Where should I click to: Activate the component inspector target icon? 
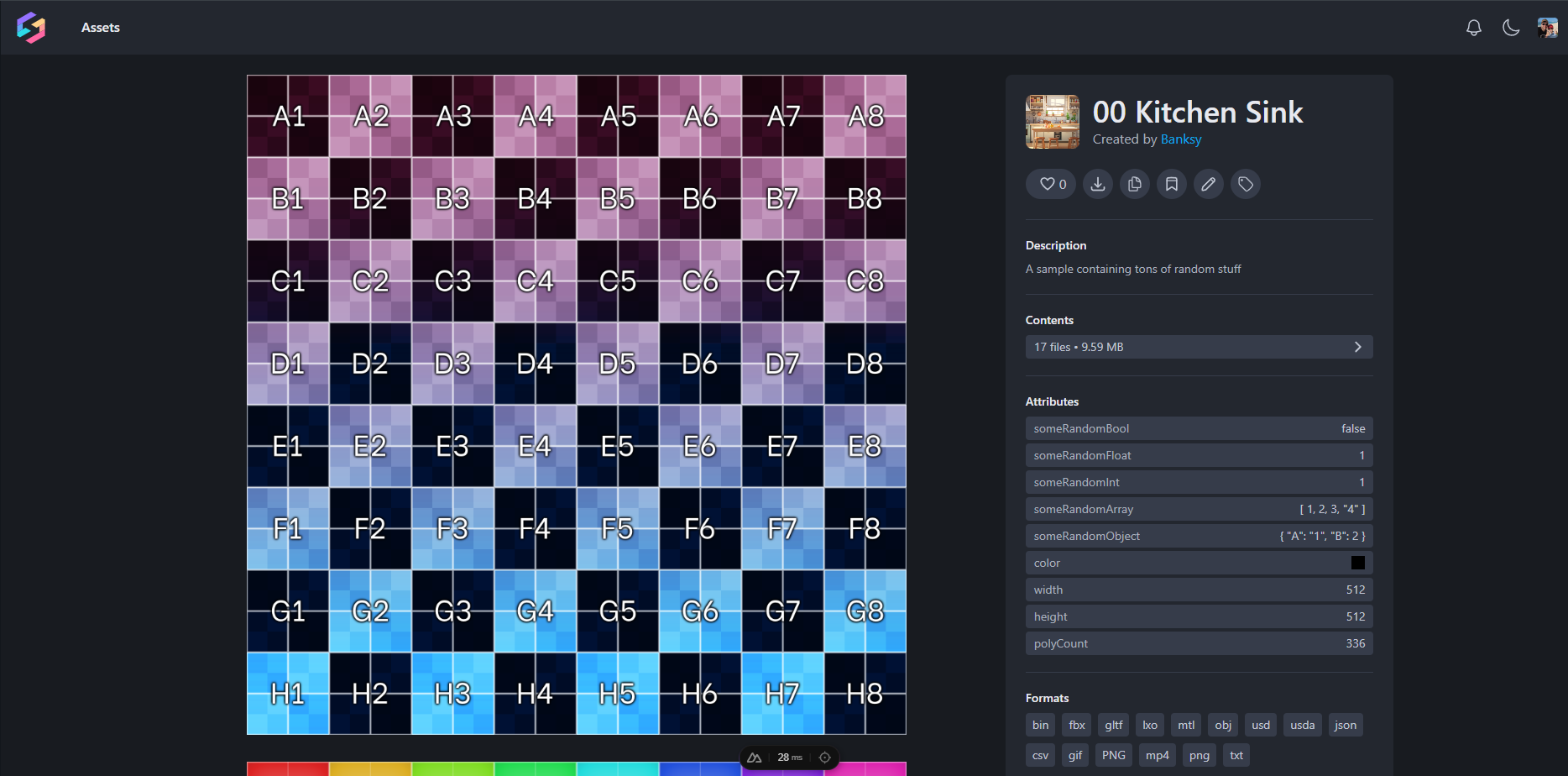824,758
